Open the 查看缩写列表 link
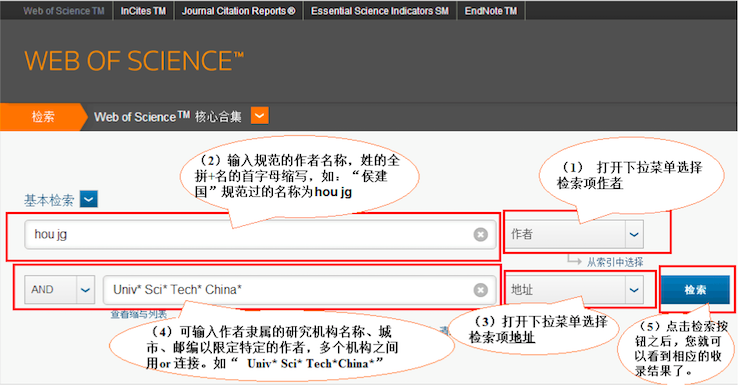 [139, 314]
